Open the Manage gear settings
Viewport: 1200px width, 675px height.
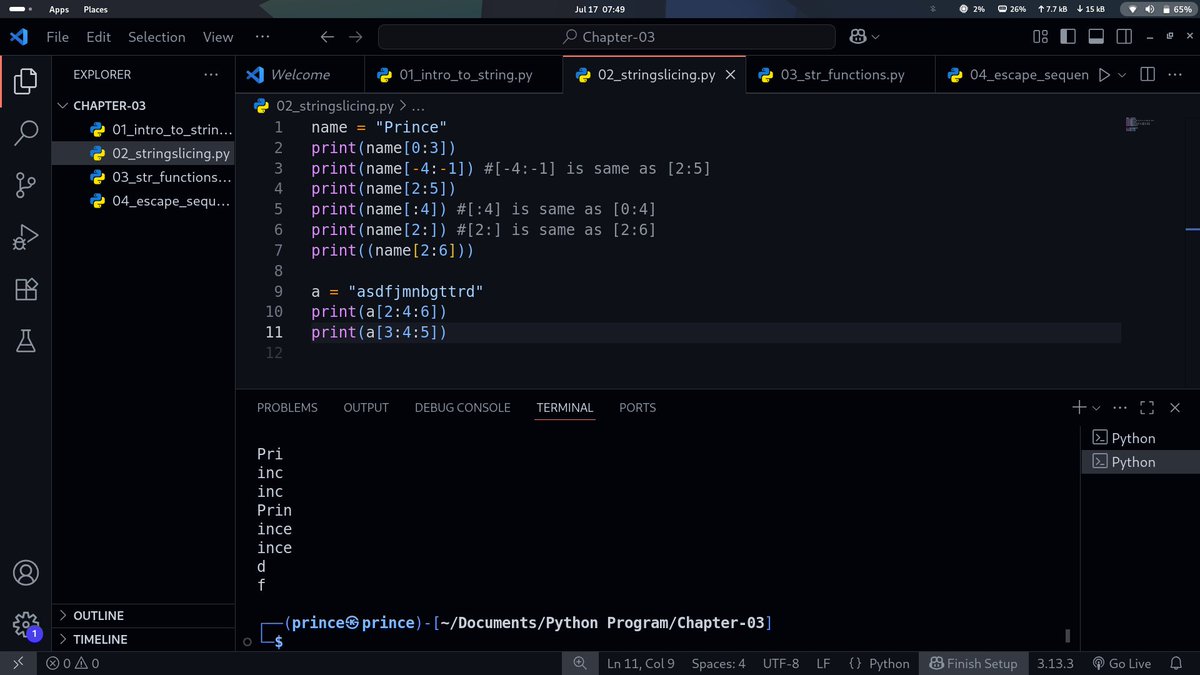tap(26, 625)
